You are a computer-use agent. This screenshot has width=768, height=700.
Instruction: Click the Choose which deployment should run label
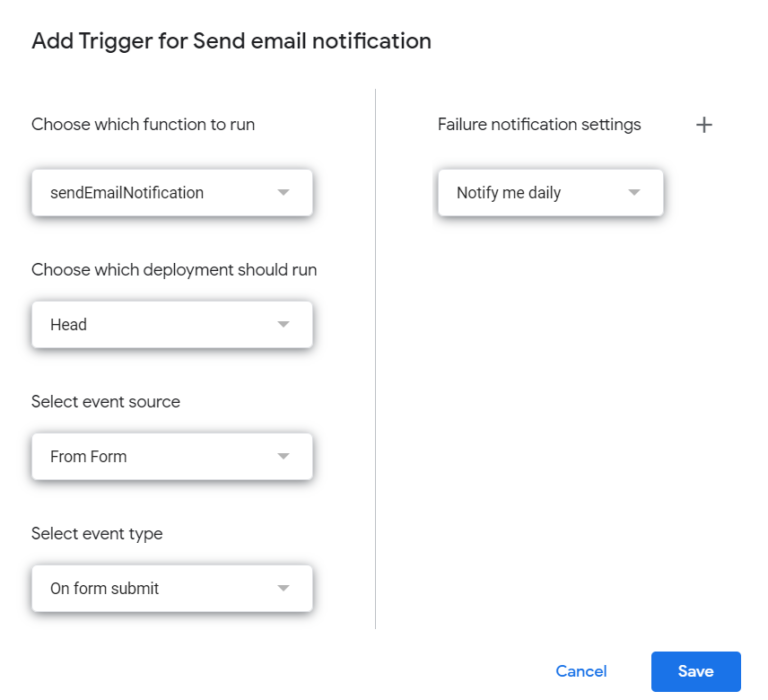pyautogui.click(x=174, y=270)
